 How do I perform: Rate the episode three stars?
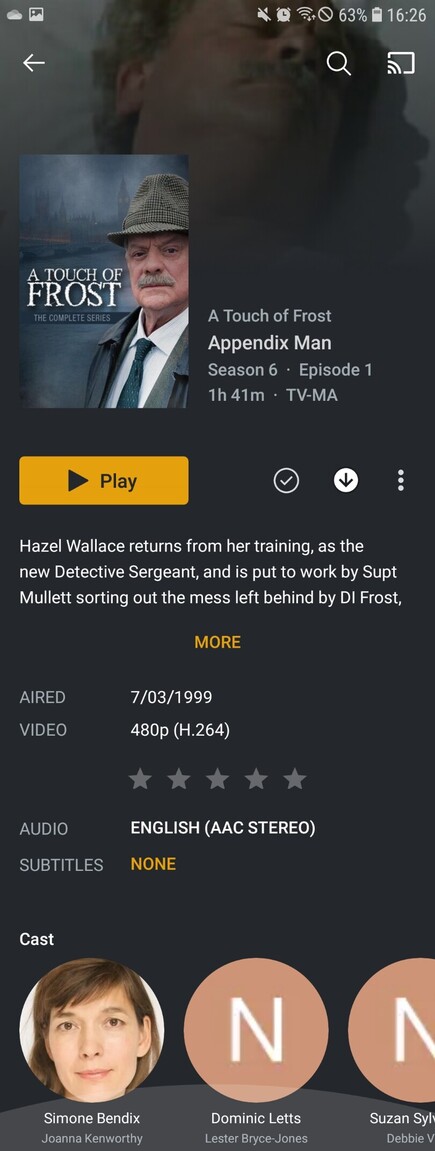point(218,779)
